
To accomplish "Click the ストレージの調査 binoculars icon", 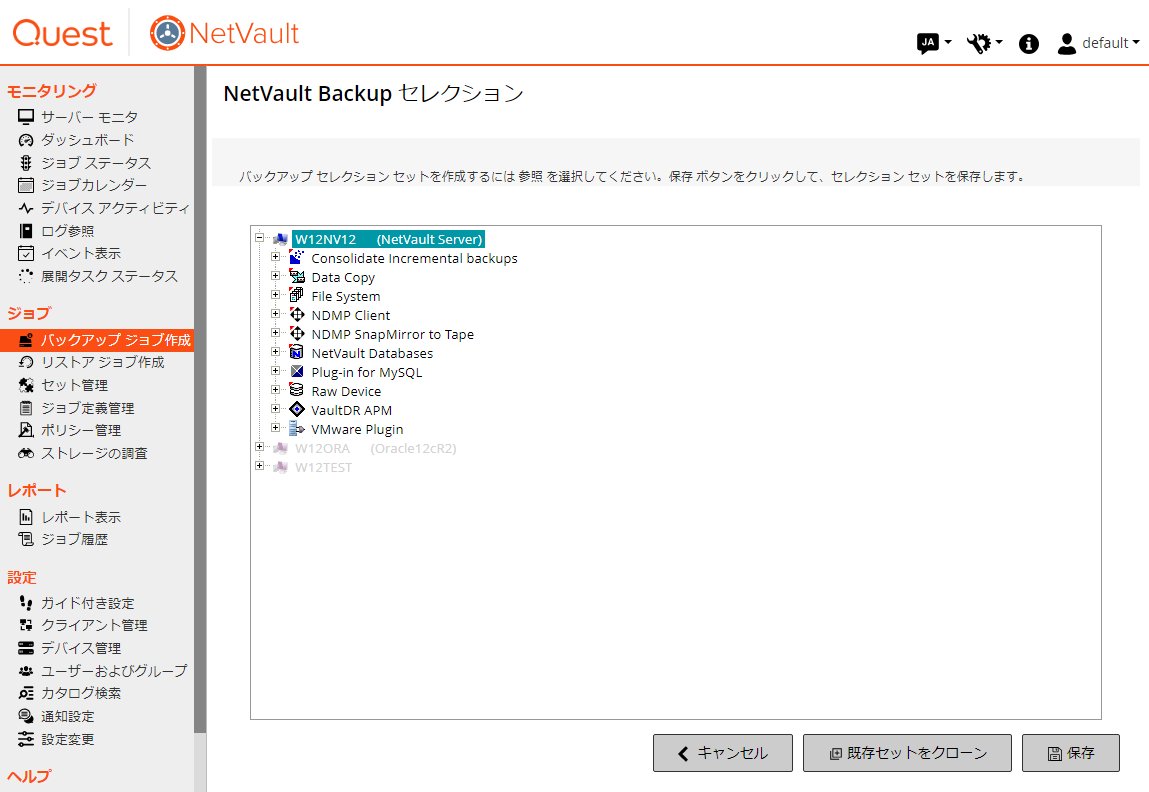I will [26, 454].
